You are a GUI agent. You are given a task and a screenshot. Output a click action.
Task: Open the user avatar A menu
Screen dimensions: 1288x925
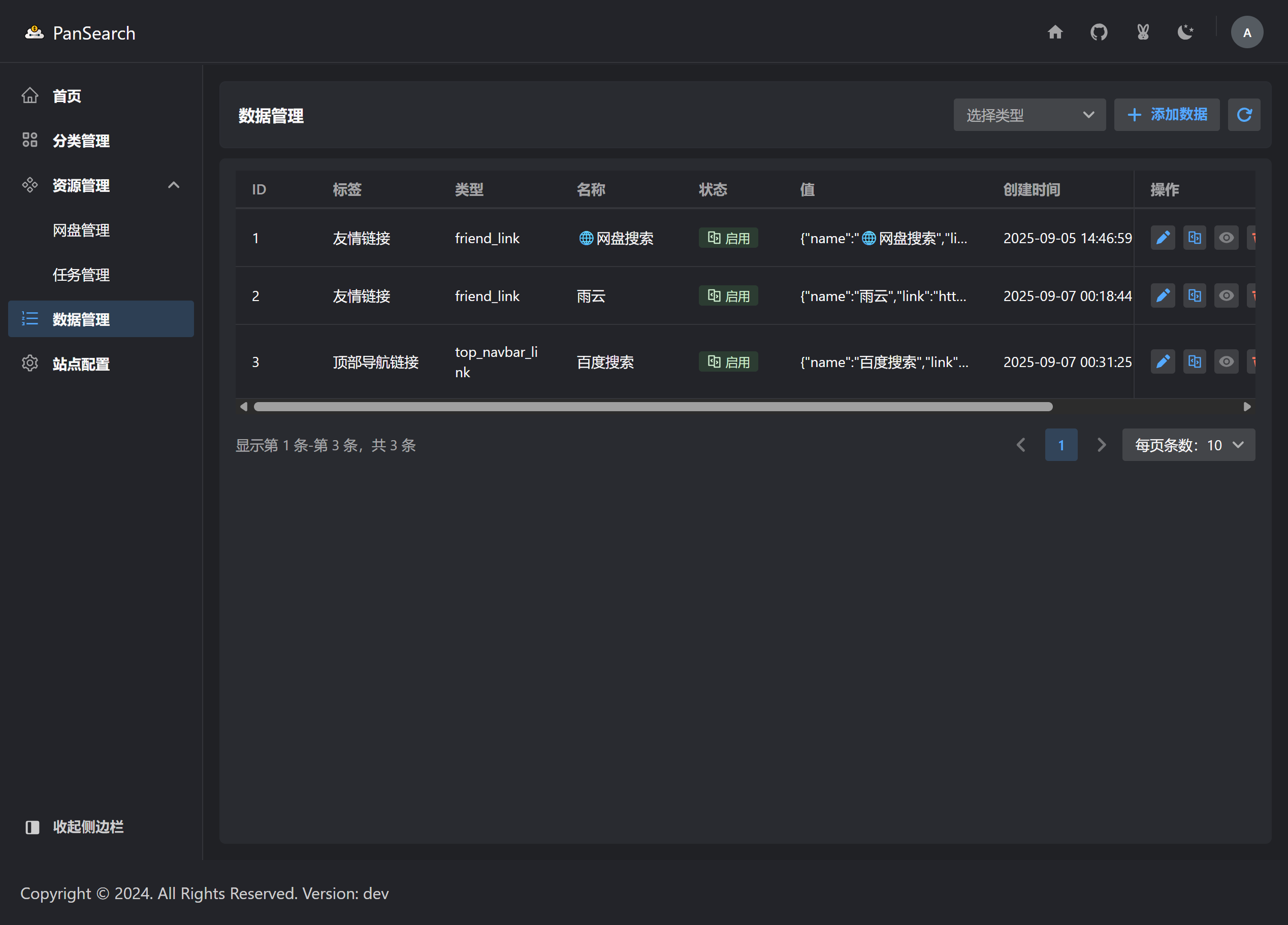[1246, 32]
